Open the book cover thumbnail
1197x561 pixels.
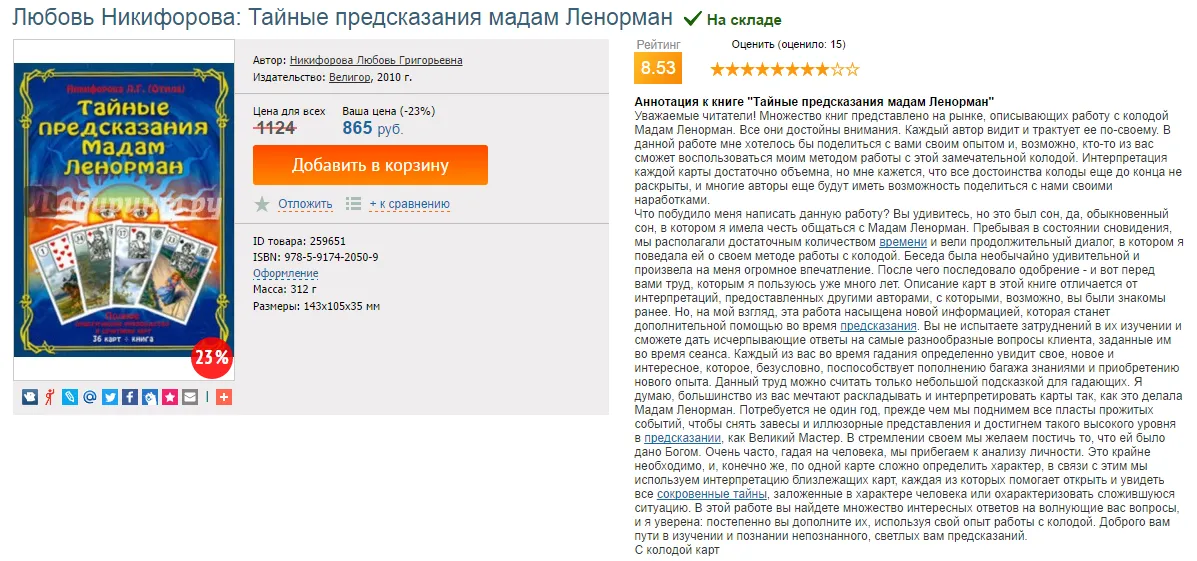tap(123, 210)
